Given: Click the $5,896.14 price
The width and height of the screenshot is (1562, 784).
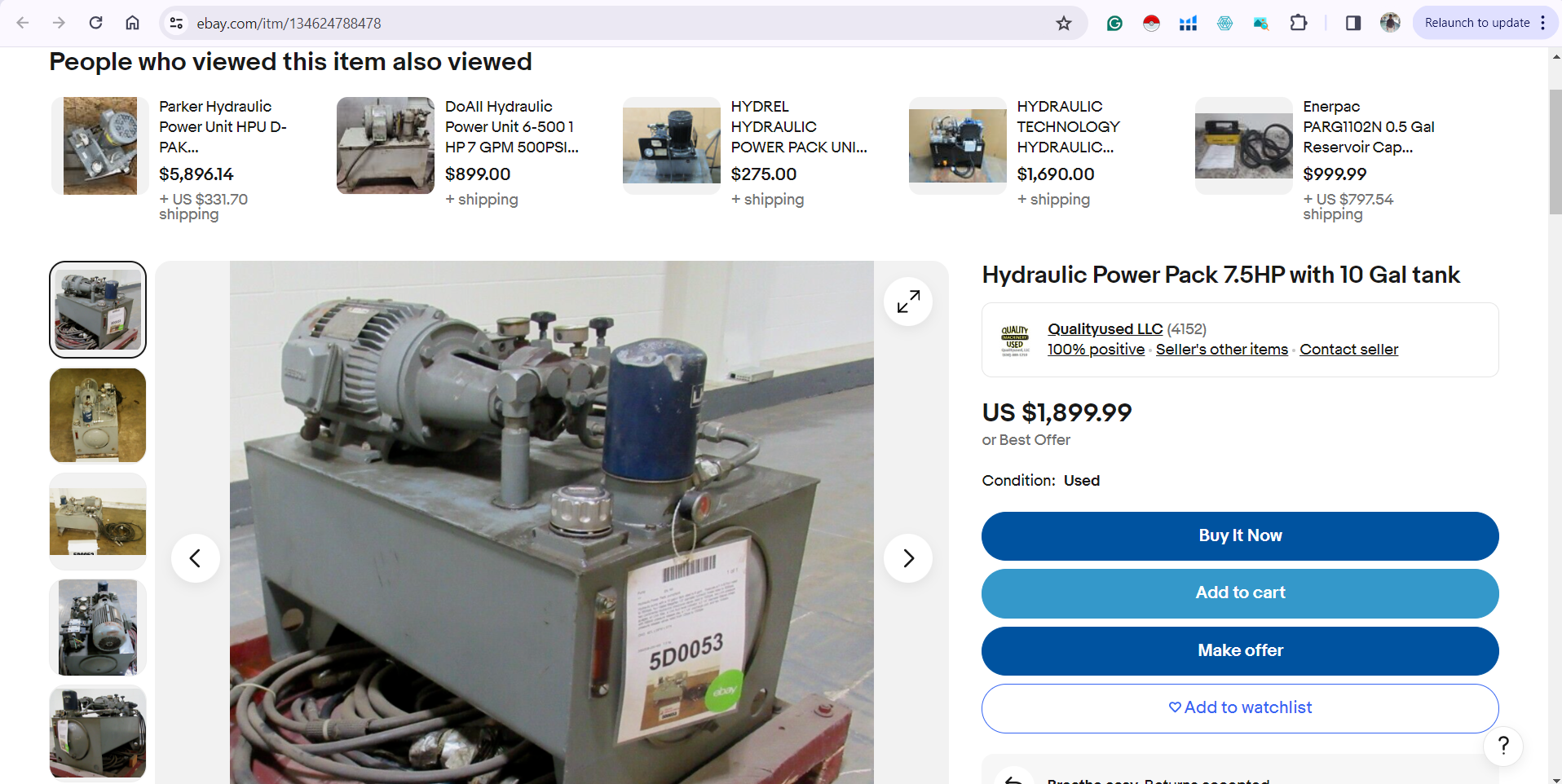Looking at the screenshot, I should [x=196, y=174].
